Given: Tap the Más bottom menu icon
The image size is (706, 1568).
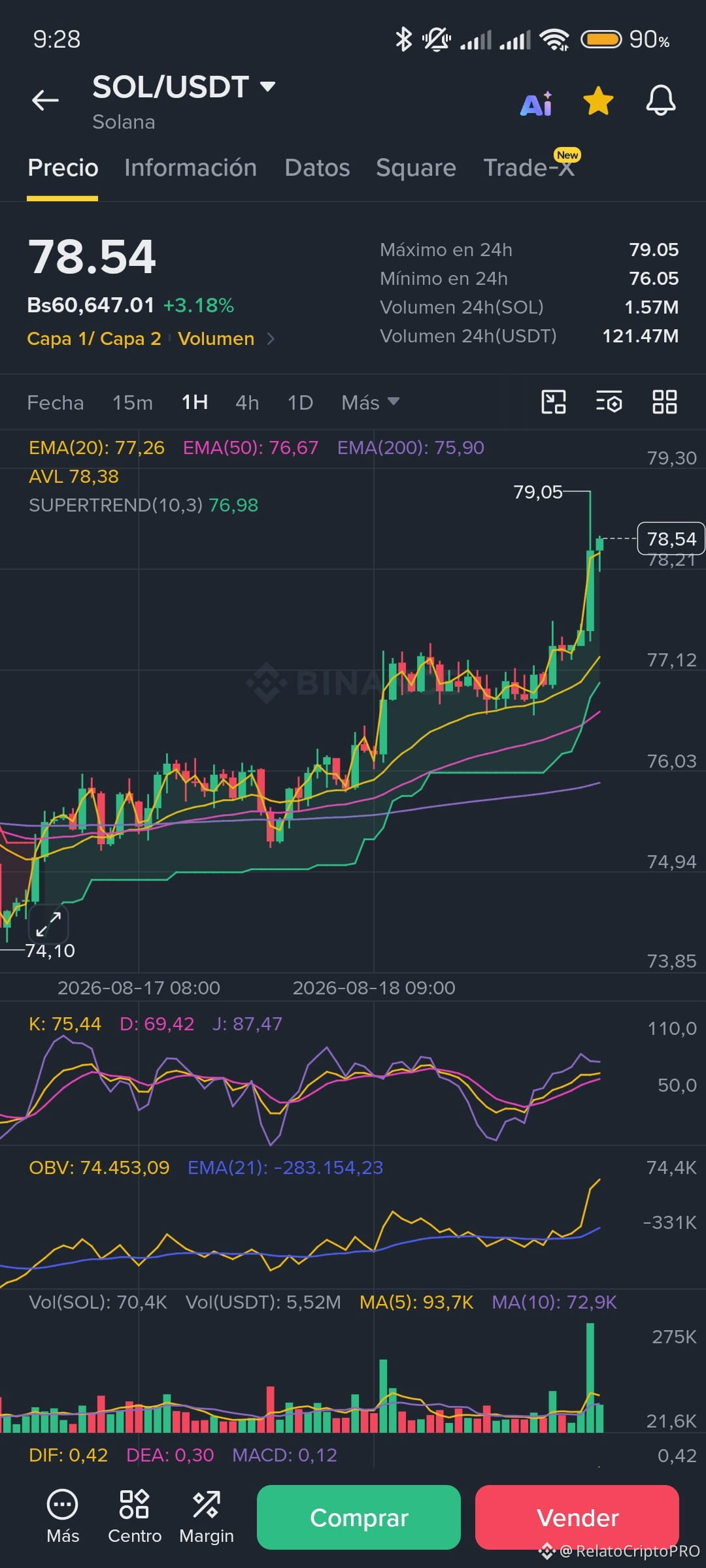Looking at the screenshot, I should click(63, 1516).
